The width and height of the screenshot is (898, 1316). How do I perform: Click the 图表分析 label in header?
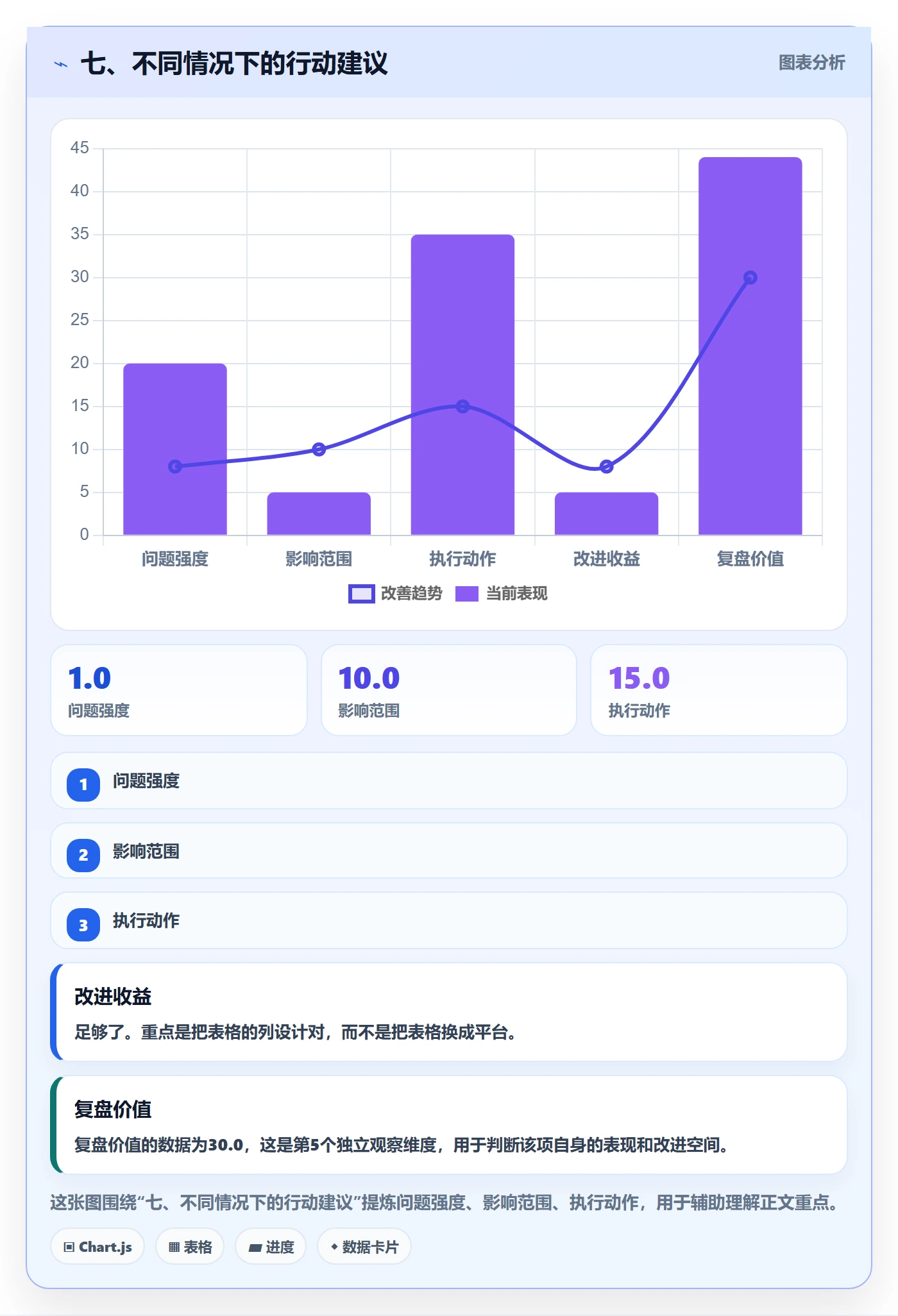point(811,63)
